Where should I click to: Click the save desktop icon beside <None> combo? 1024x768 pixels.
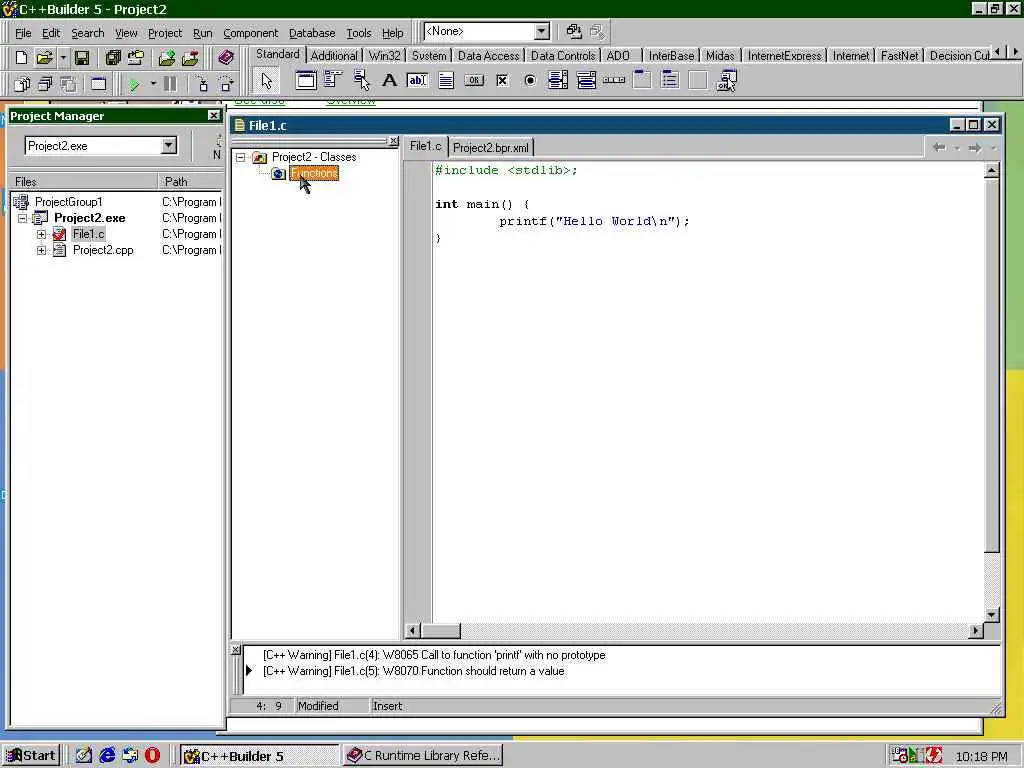[x=574, y=31]
